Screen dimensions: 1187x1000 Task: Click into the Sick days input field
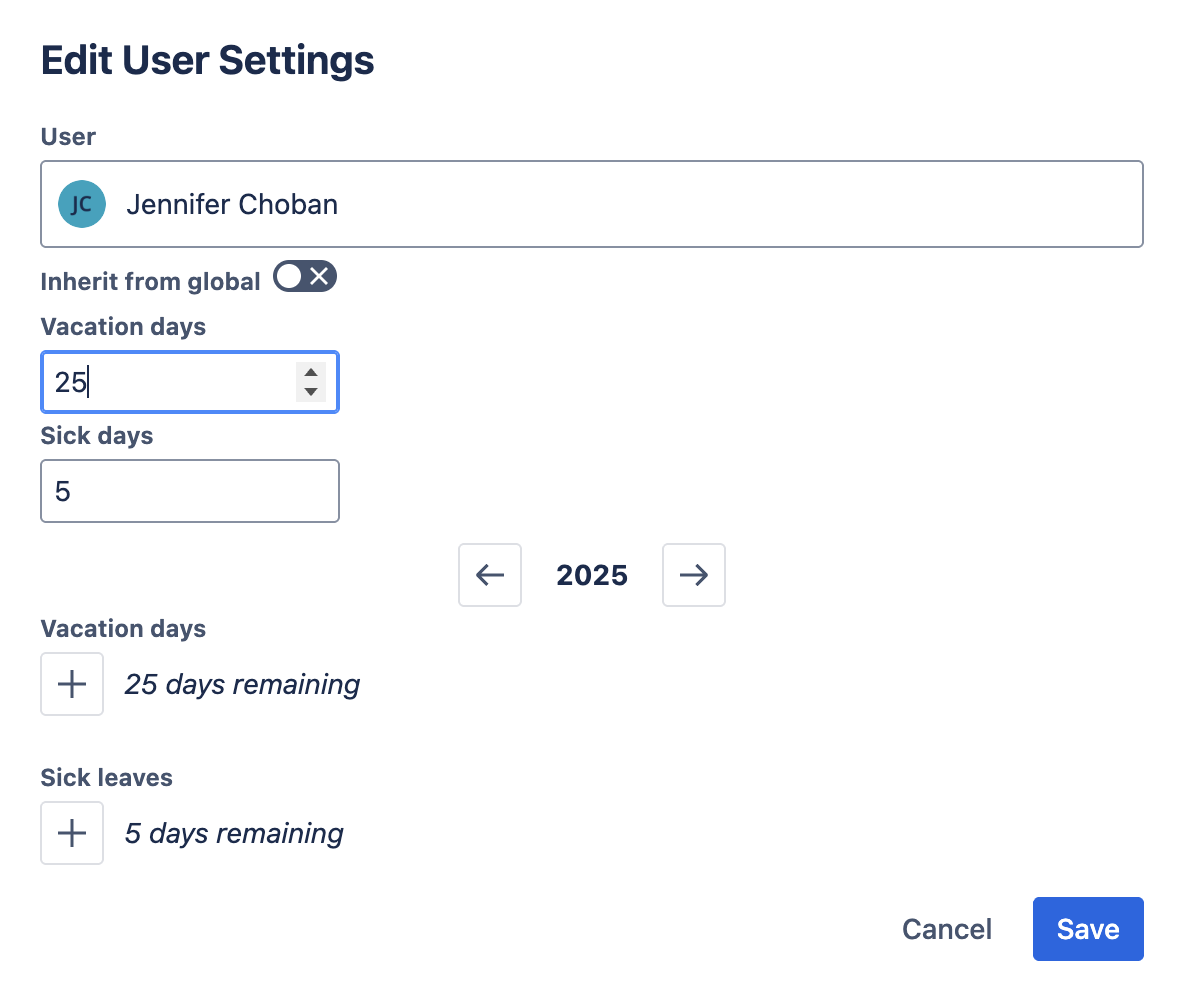click(x=190, y=491)
